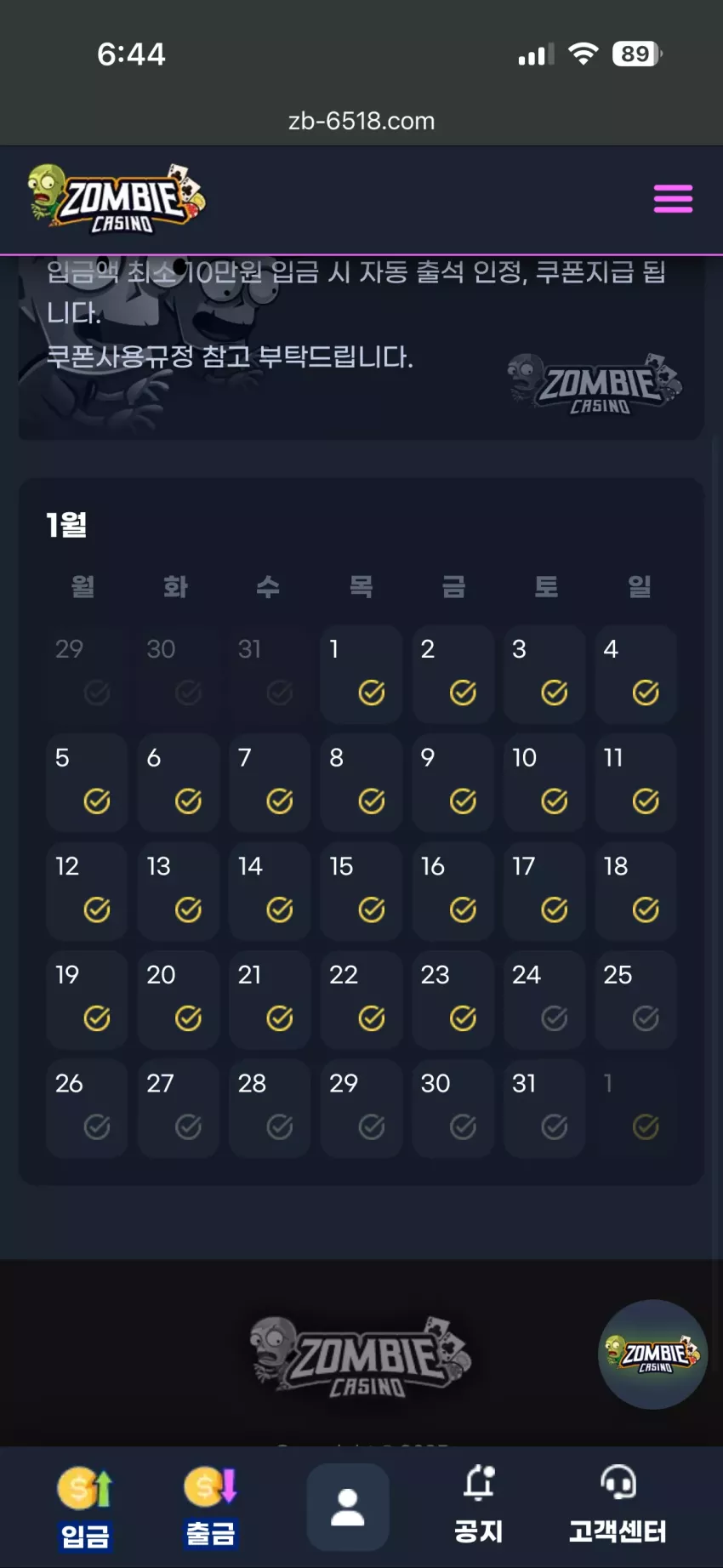Toggle attendance check for day 27
Screen dimensions: 723x1568
tap(188, 1127)
